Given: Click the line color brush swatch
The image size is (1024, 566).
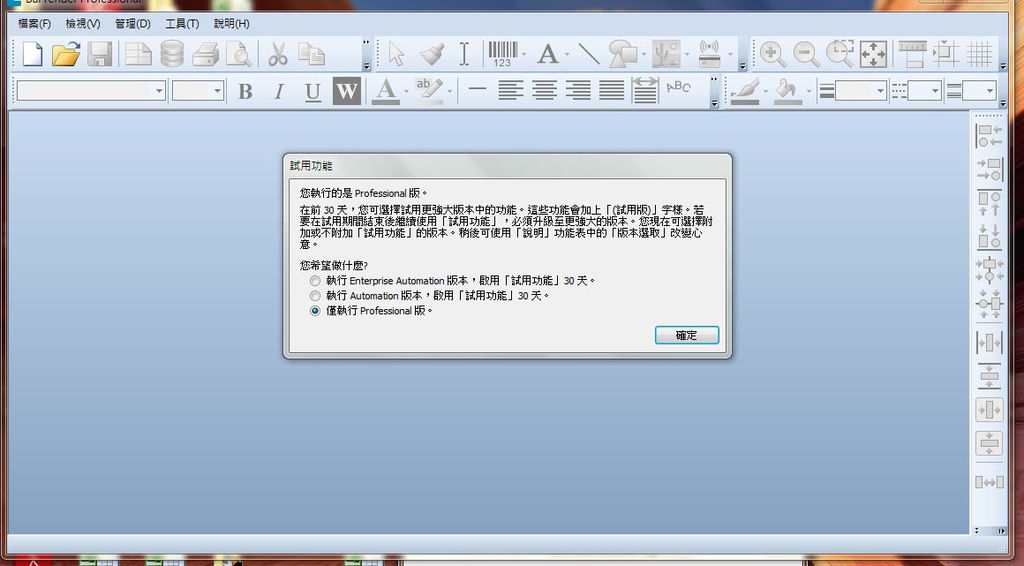Looking at the screenshot, I should (x=745, y=91).
